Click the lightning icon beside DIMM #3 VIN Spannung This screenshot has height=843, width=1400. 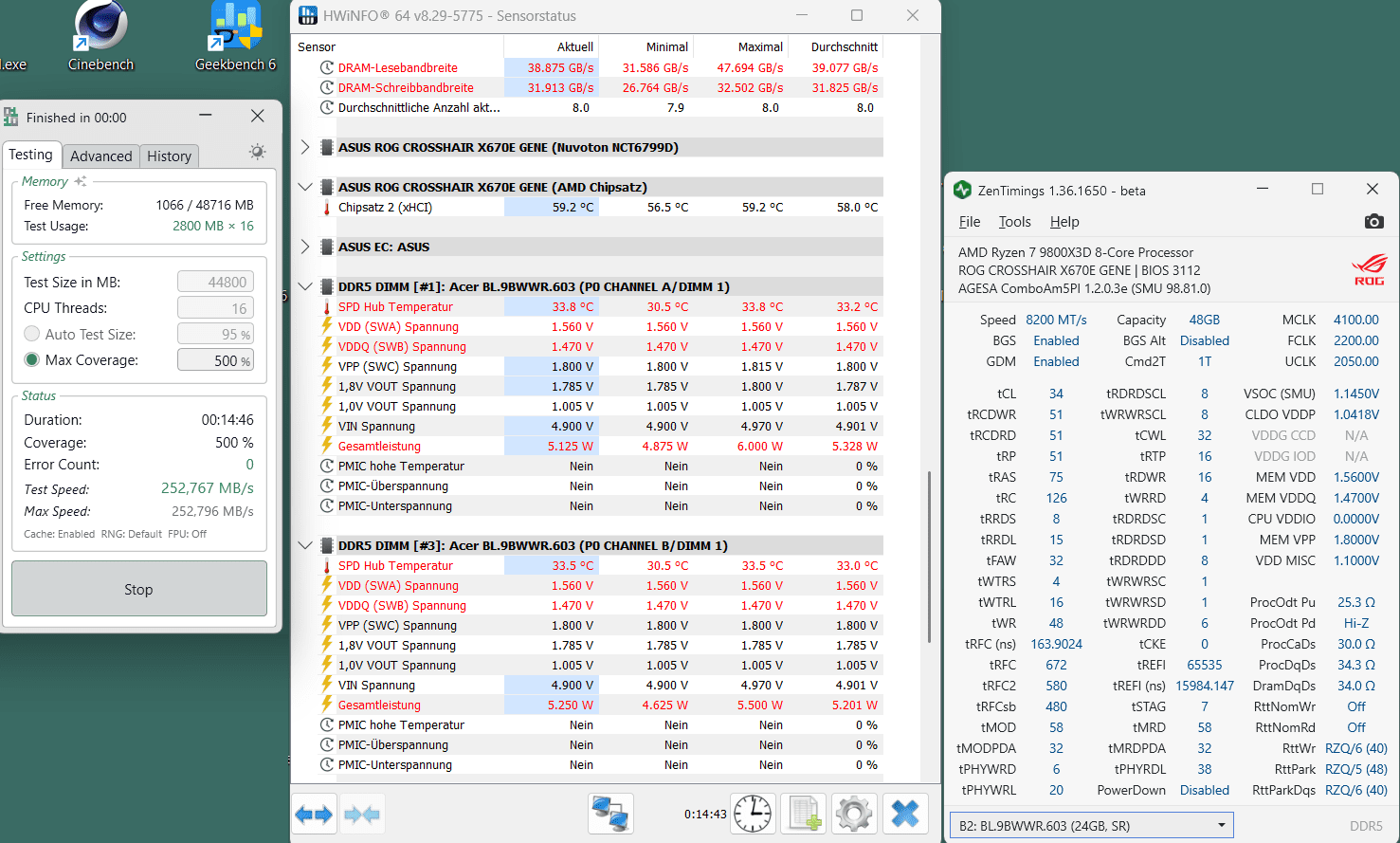326,685
